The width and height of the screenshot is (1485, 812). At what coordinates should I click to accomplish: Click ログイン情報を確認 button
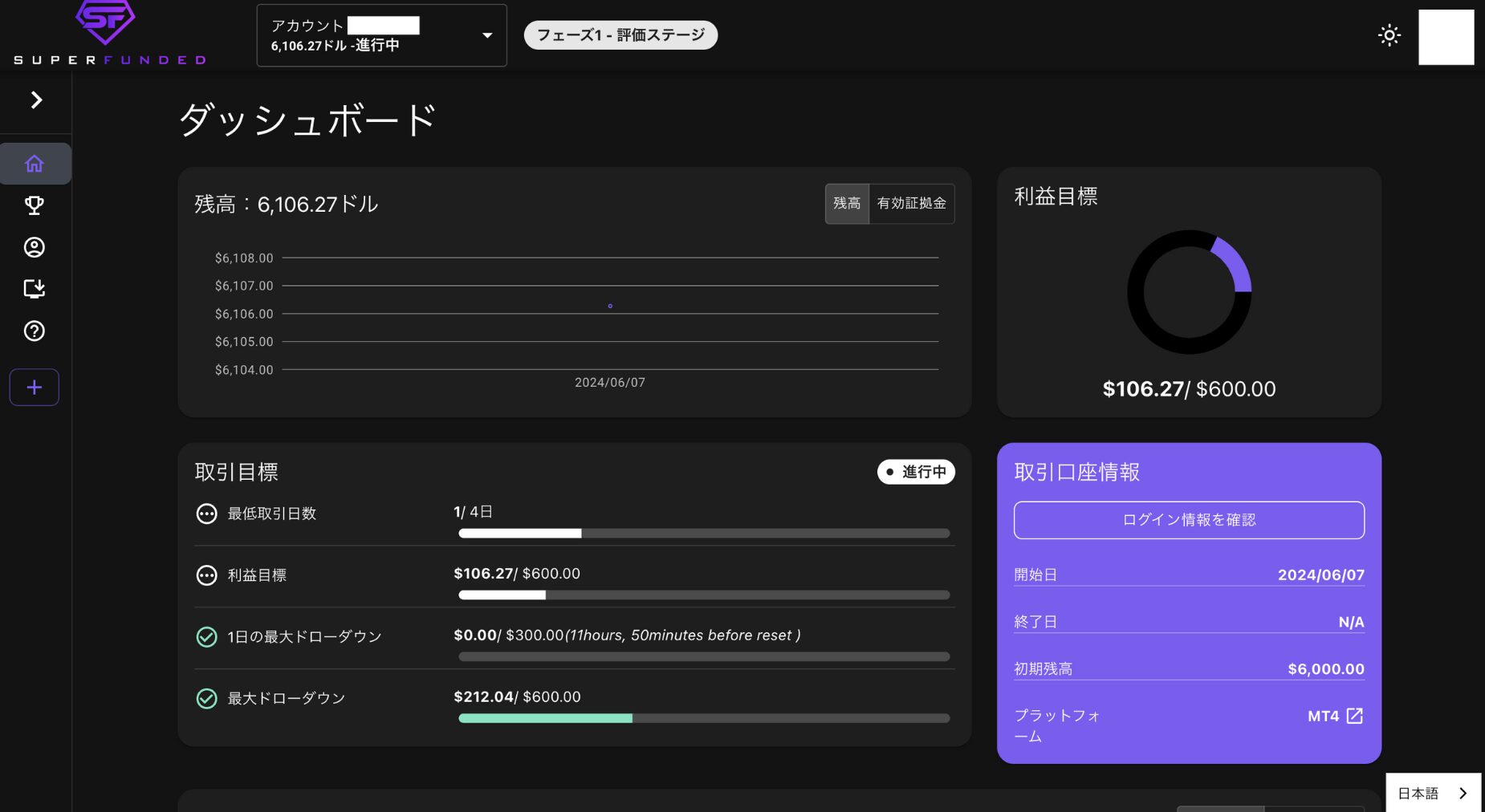pos(1189,520)
